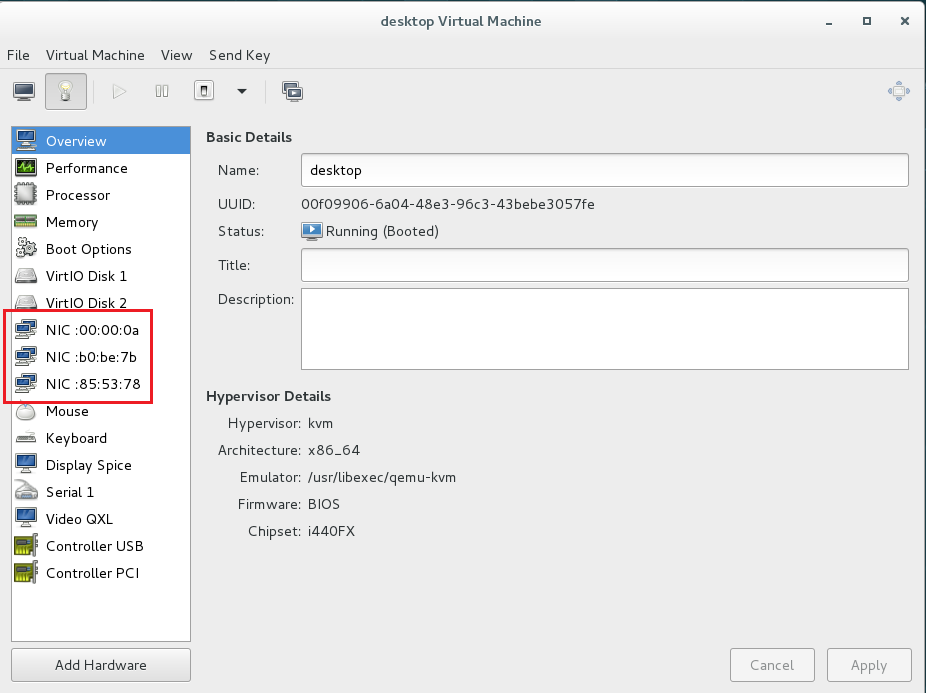Select Performance in the hardware list

click(101, 168)
